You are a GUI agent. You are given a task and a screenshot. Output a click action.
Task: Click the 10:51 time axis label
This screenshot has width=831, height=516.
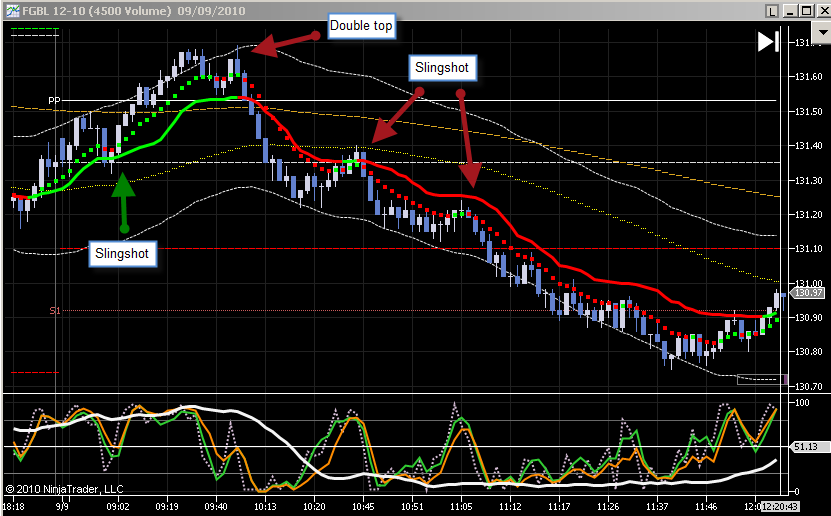pos(412,507)
